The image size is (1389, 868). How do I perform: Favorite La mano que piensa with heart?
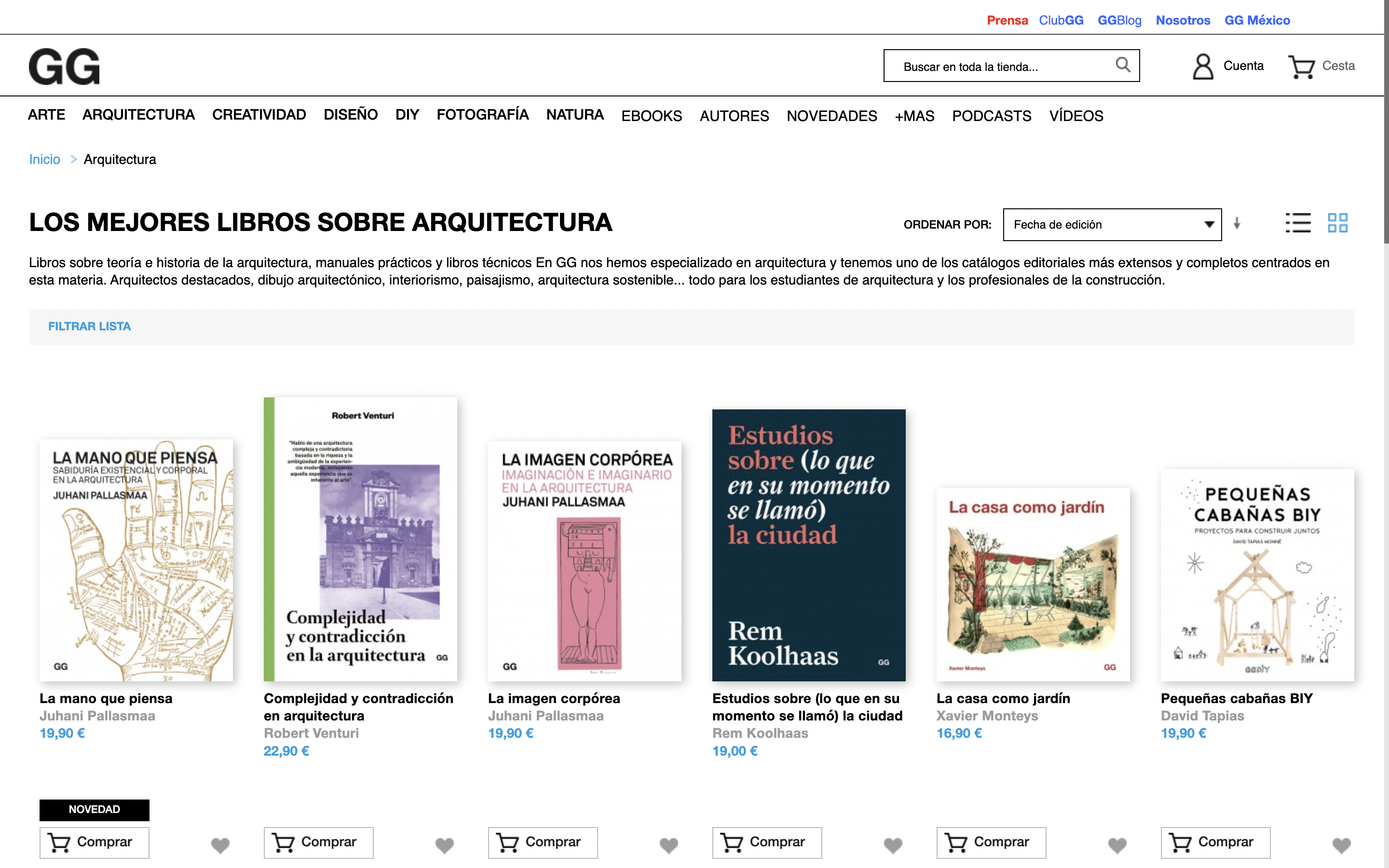(x=220, y=844)
